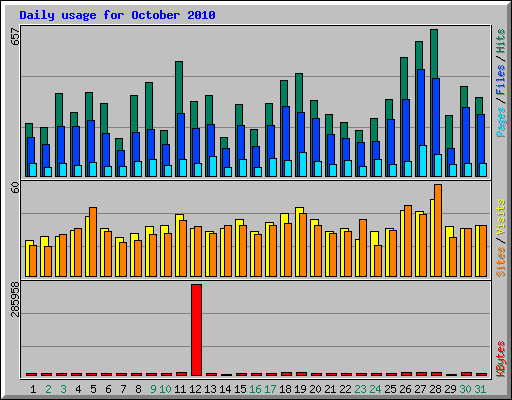Click the green day 3 axis label
This screenshot has height=400, width=512.
pyautogui.click(x=63, y=389)
